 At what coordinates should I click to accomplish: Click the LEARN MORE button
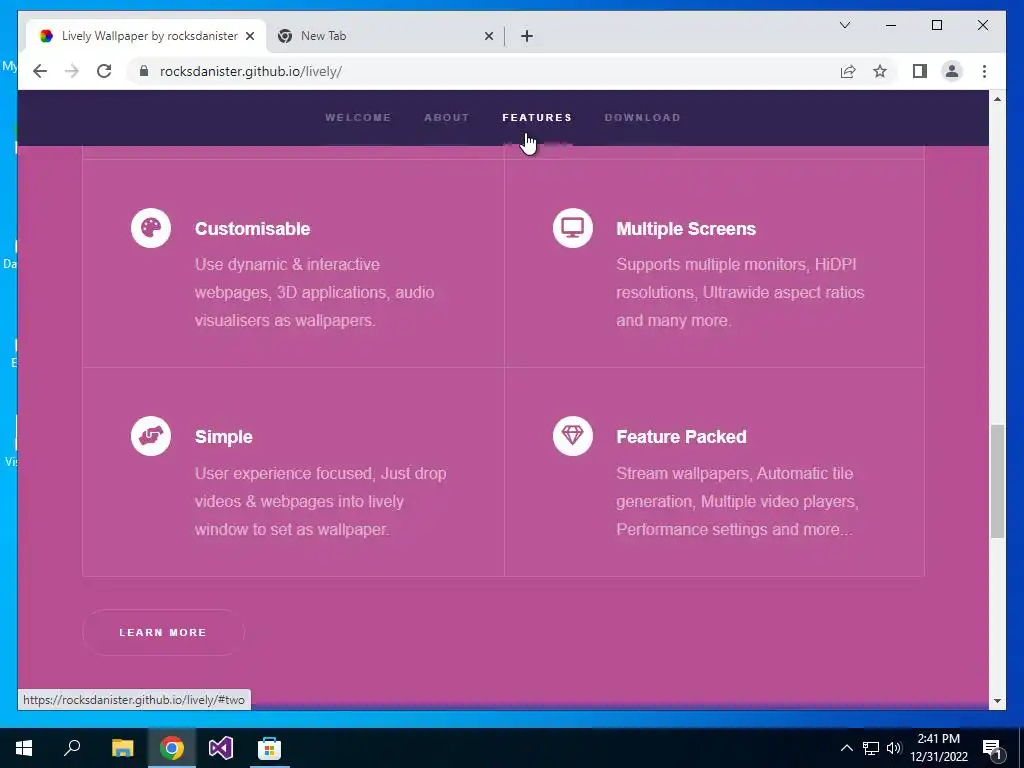[x=163, y=632]
